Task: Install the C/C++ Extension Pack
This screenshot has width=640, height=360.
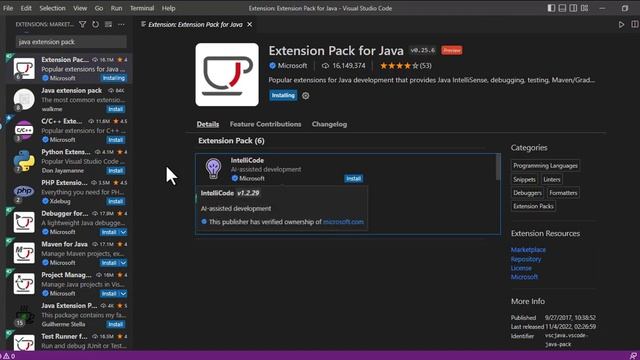Action: coord(116,140)
